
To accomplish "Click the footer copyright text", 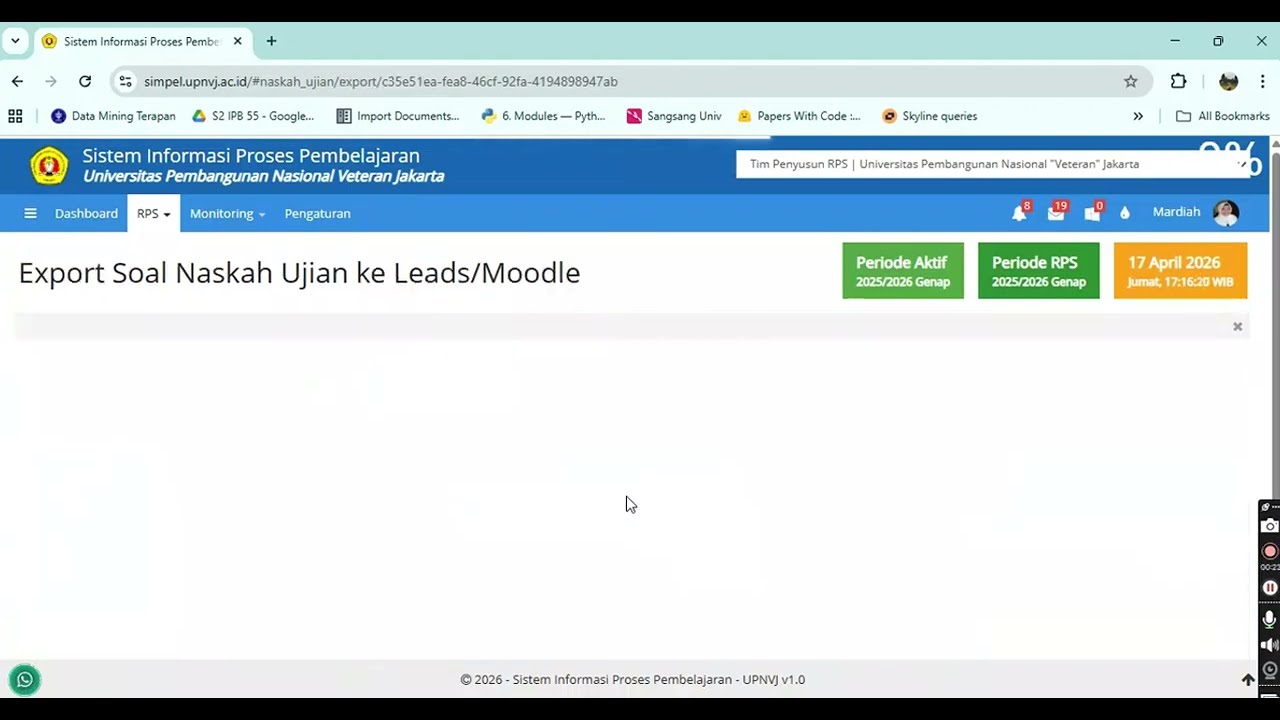I will tap(632, 679).
